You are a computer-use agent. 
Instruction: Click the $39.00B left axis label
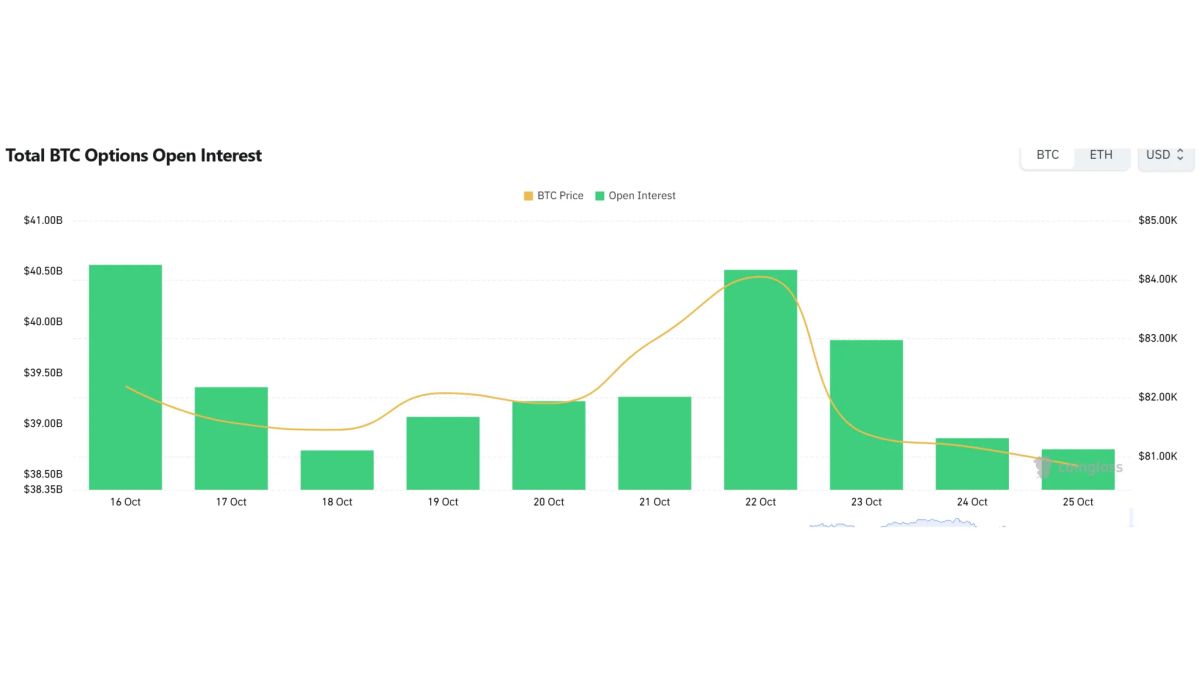click(x=43, y=424)
